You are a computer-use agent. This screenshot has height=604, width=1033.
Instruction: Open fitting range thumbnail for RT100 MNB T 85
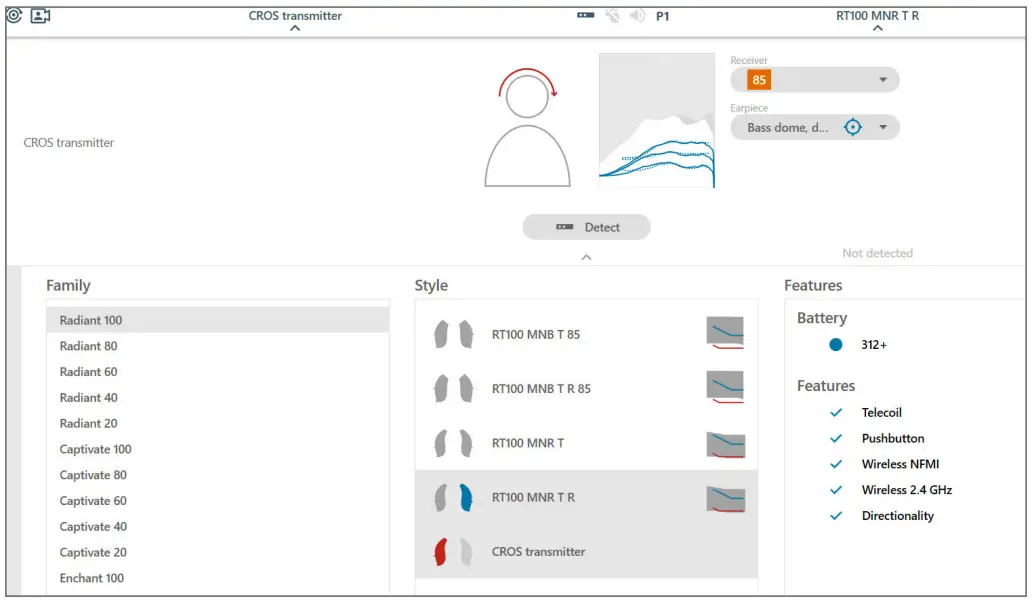725,333
